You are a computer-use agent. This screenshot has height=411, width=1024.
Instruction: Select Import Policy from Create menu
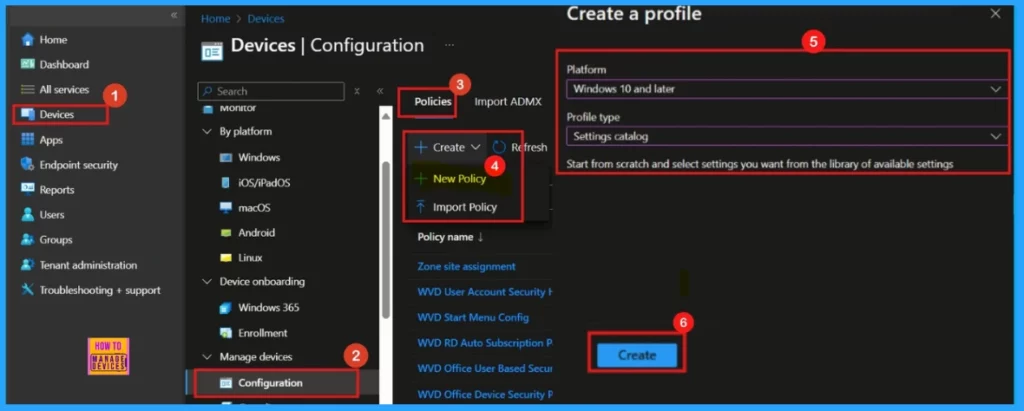point(465,207)
